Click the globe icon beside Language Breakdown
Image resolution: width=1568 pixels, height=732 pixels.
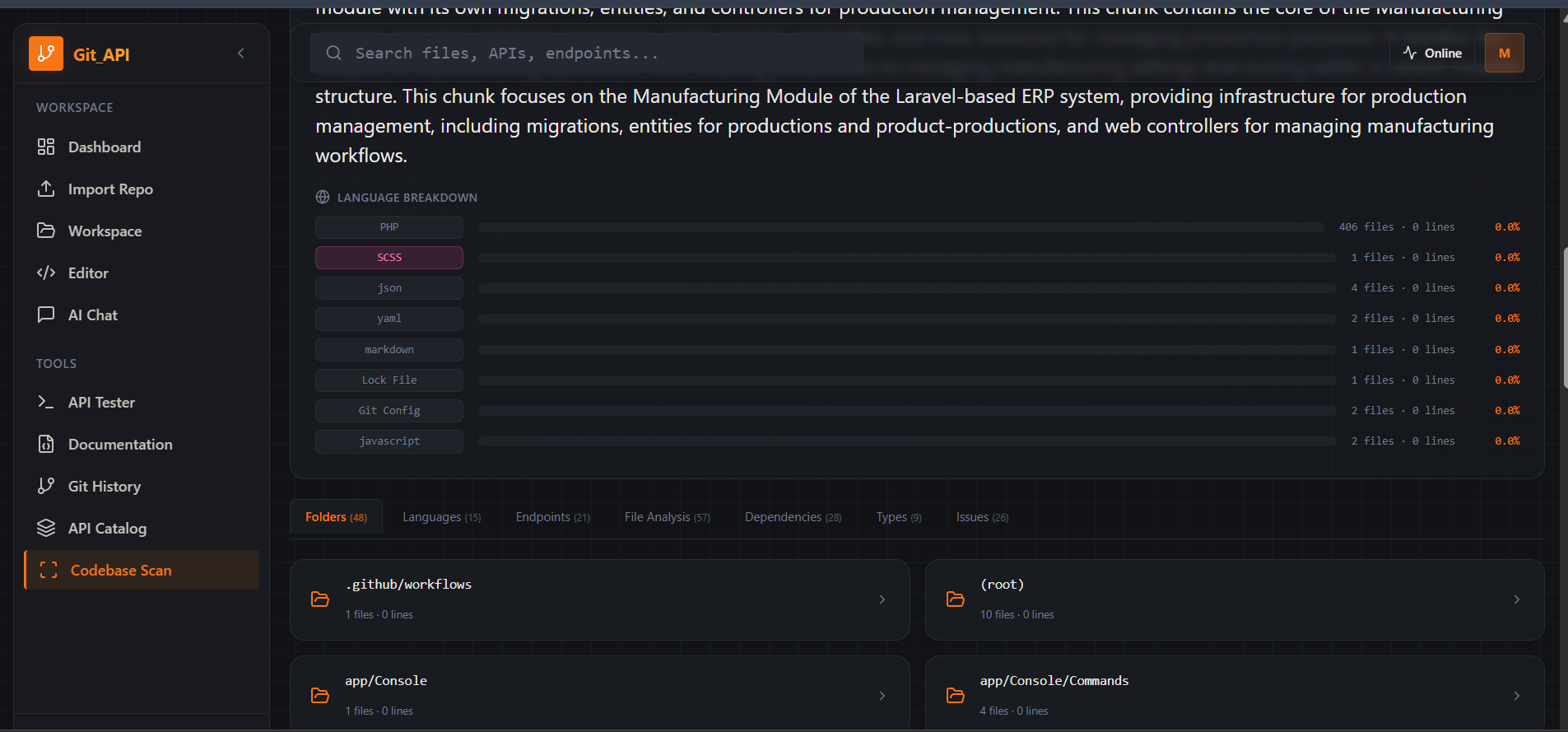click(x=323, y=197)
